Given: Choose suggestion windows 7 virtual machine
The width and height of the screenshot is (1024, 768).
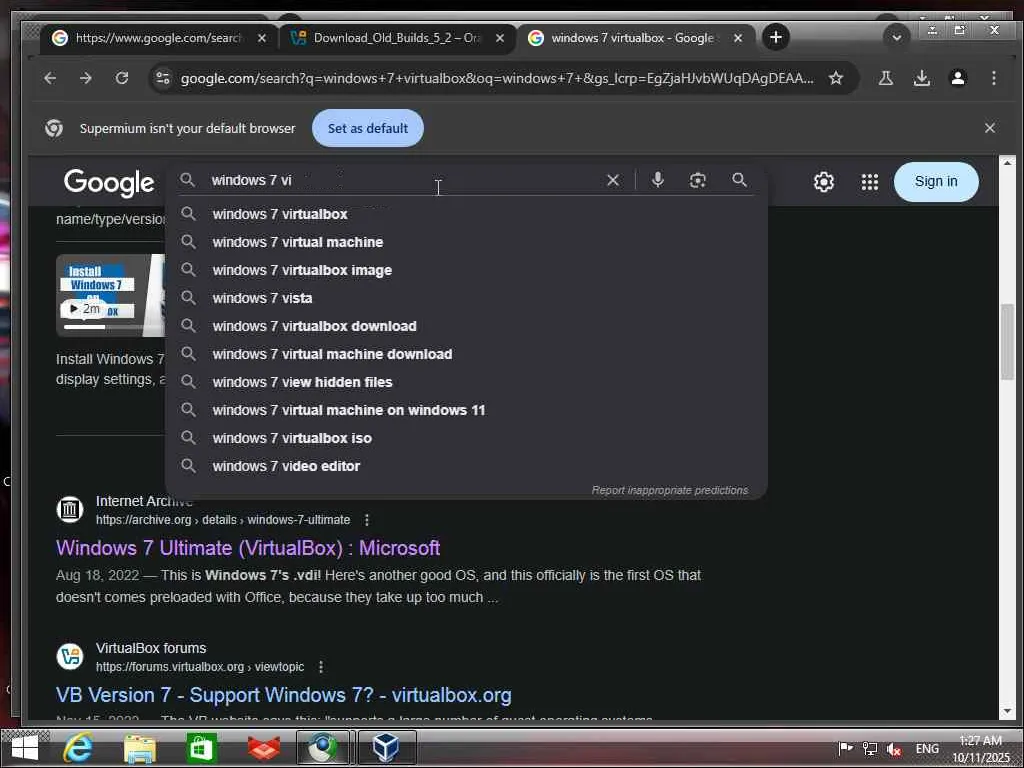Looking at the screenshot, I should [x=466, y=242].
